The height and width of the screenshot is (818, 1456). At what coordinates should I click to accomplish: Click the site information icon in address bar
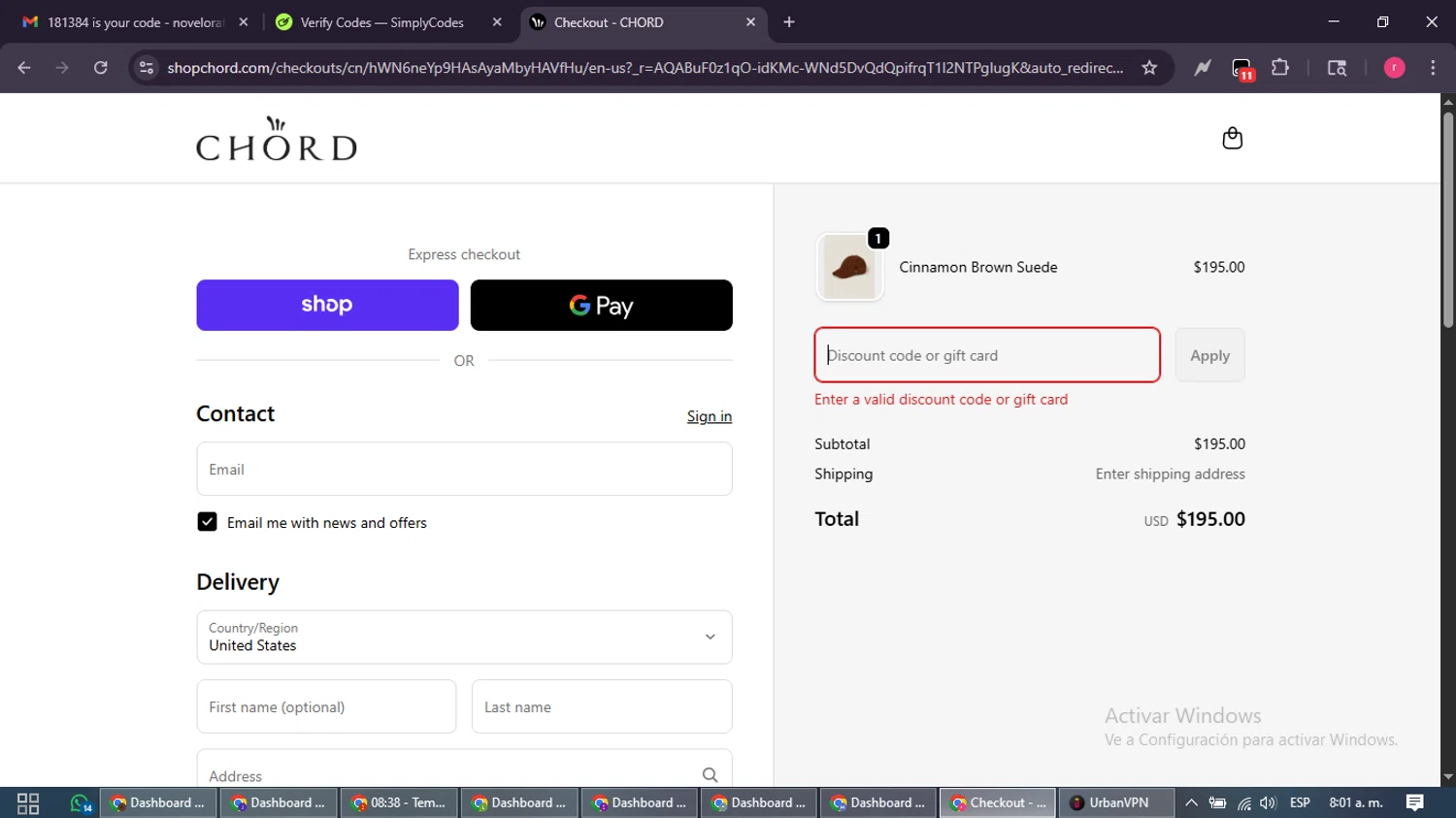pyautogui.click(x=147, y=68)
